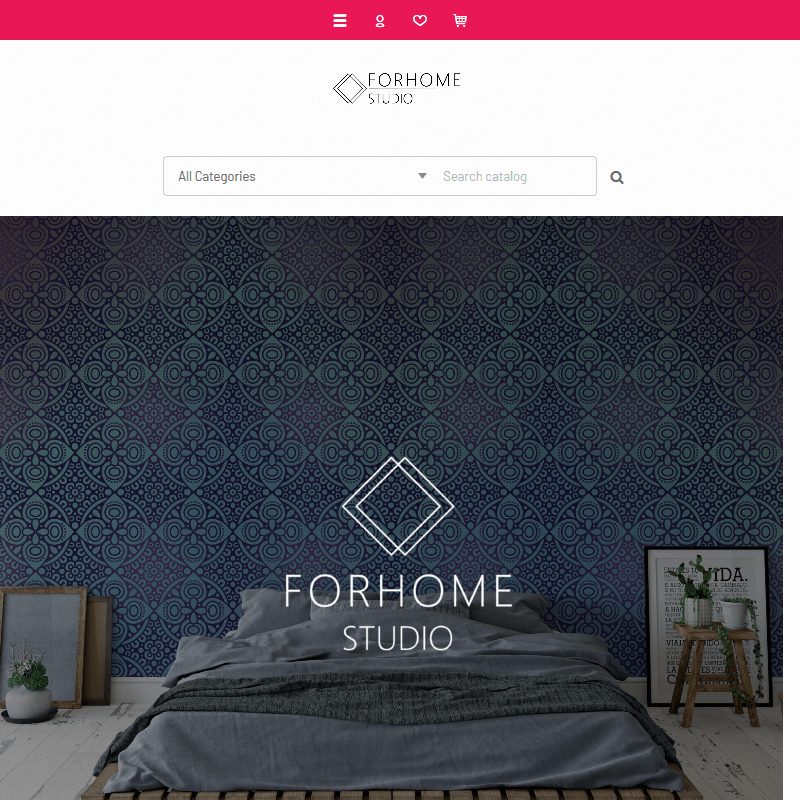This screenshot has width=800, height=800.
Task: Click the STUDIO text on banner
Action: point(397,638)
